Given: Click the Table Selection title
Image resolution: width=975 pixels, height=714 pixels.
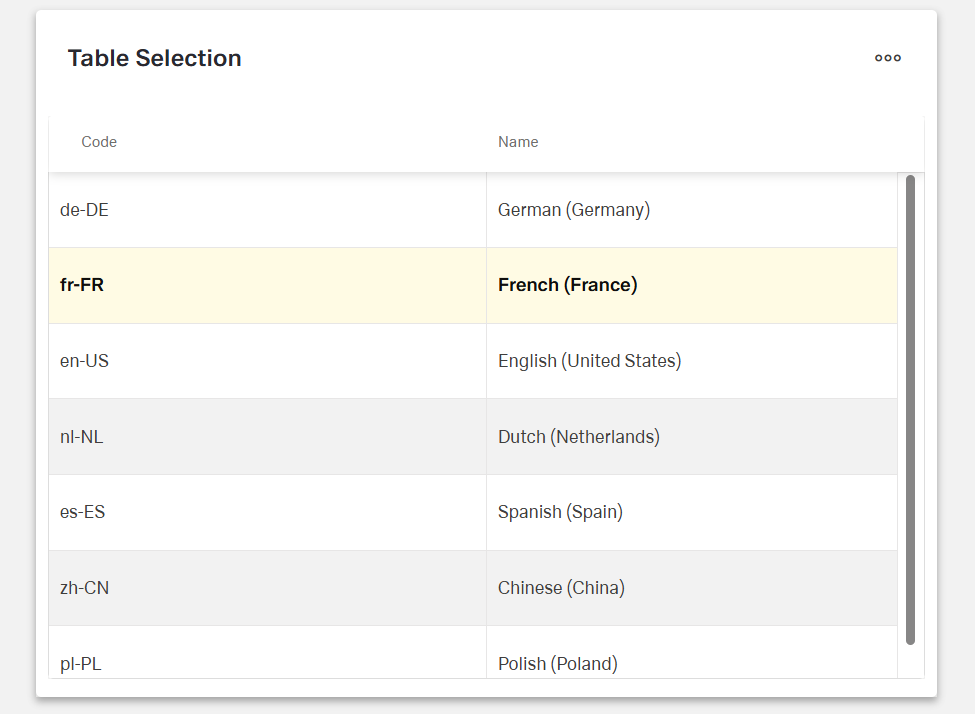Looking at the screenshot, I should [154, 58].
